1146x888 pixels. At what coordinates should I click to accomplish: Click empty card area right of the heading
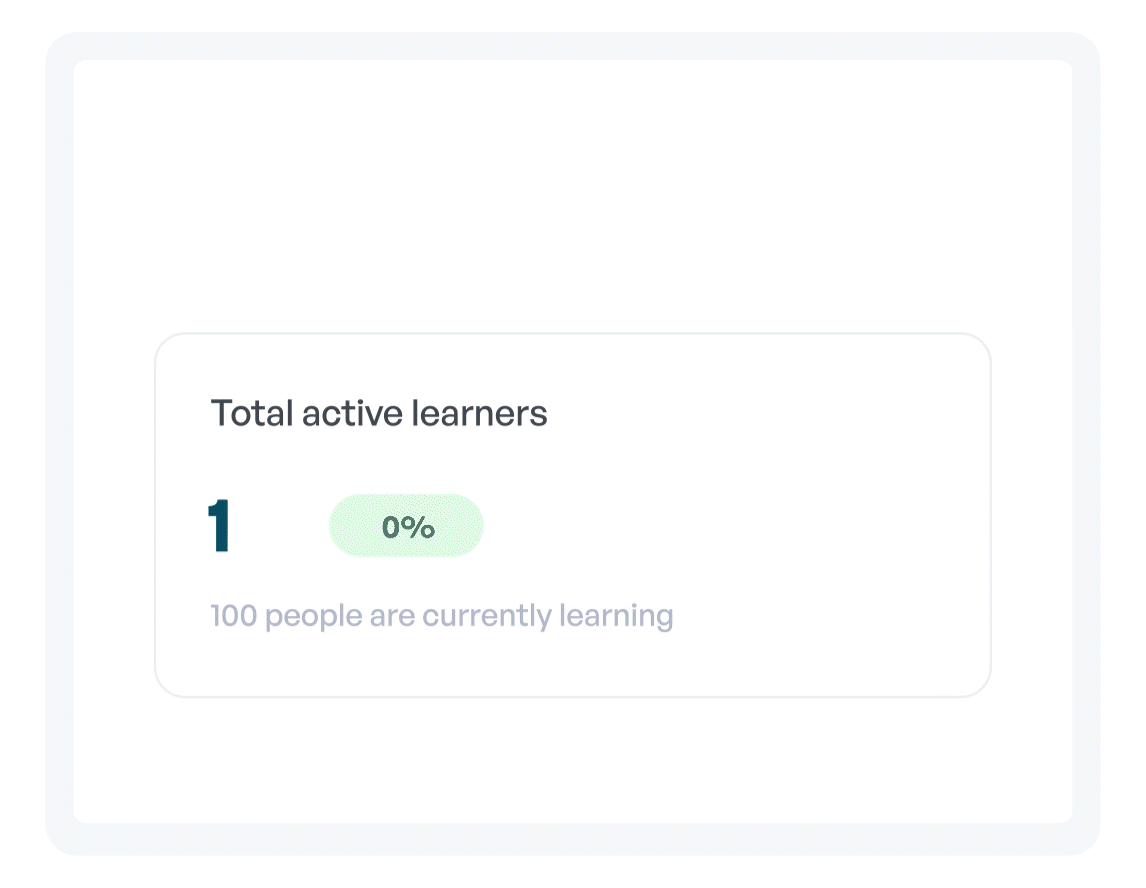pos(760,413)
